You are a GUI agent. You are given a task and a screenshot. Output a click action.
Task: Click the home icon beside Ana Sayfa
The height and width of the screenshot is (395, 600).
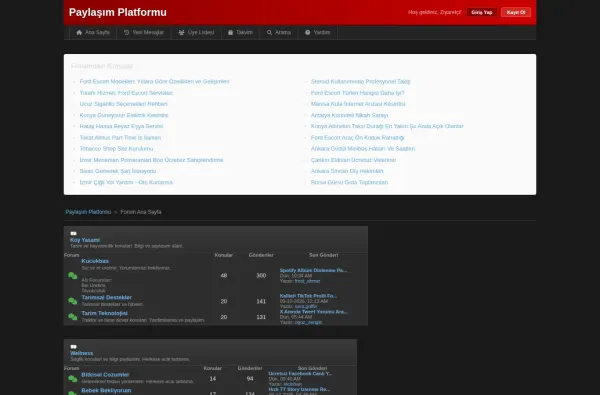point(79,33)
